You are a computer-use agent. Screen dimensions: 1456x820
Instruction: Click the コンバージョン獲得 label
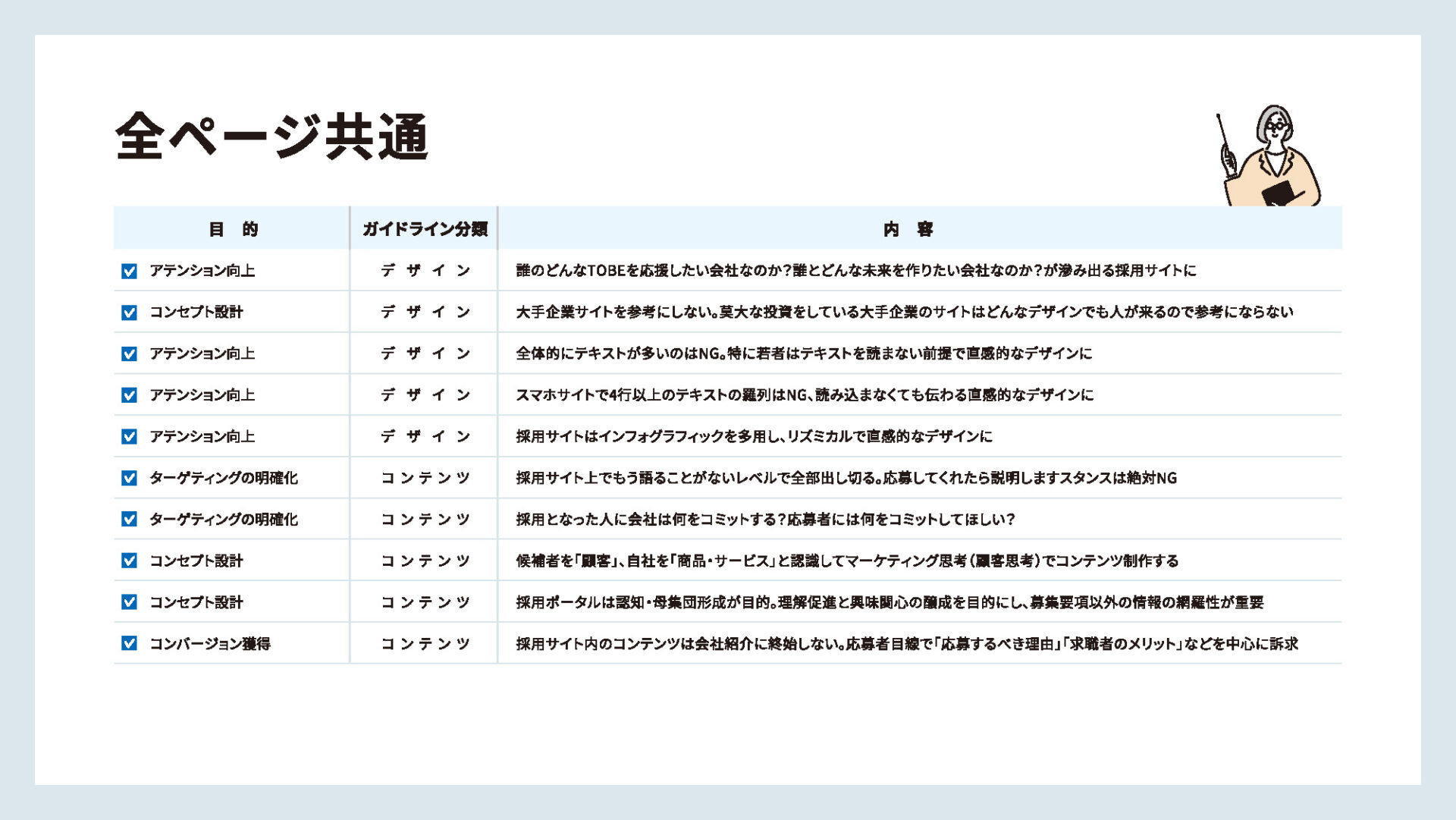[210, 644]
